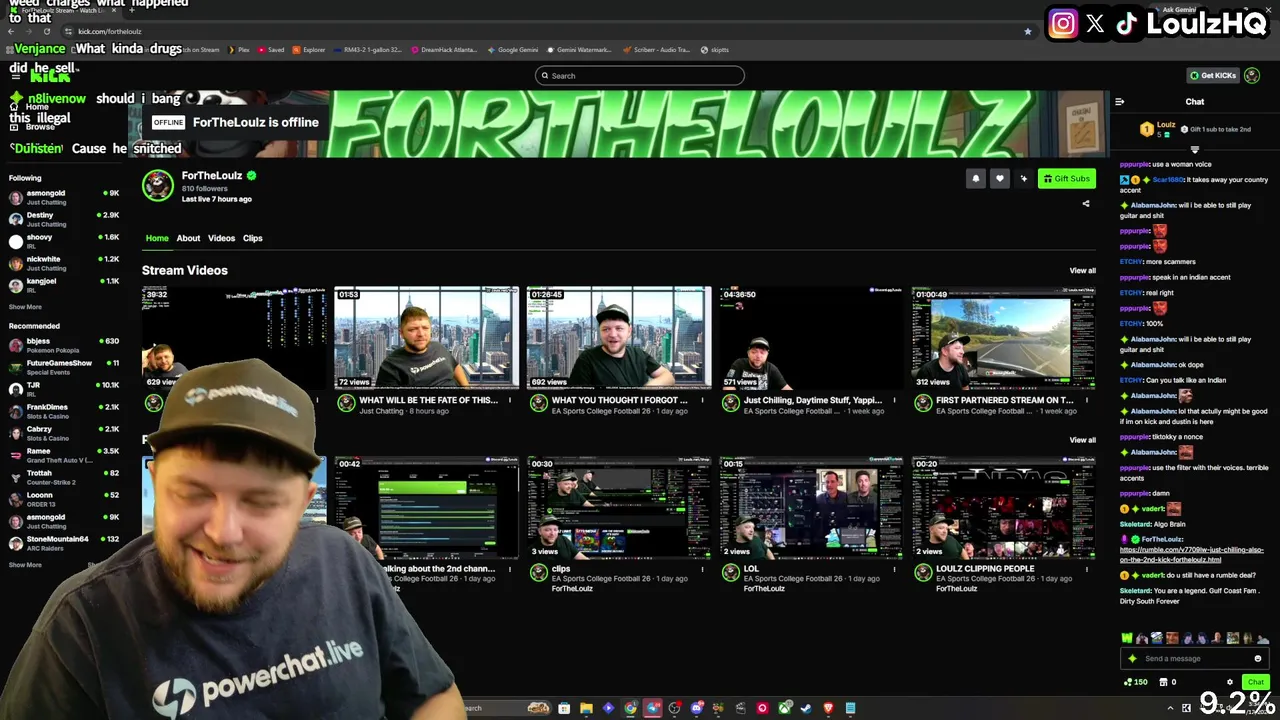Click the emoji picker in message box

pos(1257,658)
